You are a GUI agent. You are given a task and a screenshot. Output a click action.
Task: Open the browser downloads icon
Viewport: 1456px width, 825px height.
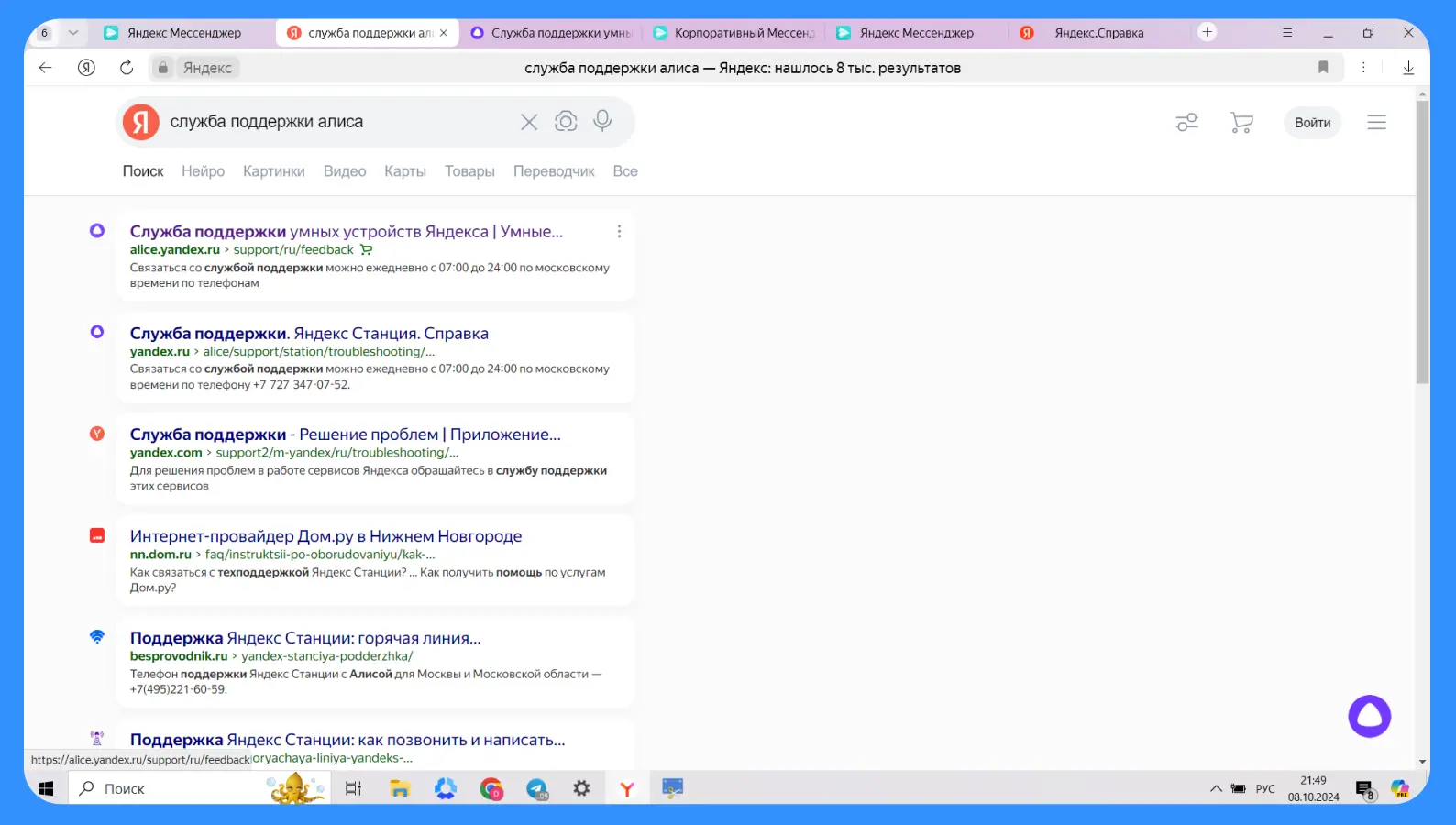click(x=1408, y=68)
